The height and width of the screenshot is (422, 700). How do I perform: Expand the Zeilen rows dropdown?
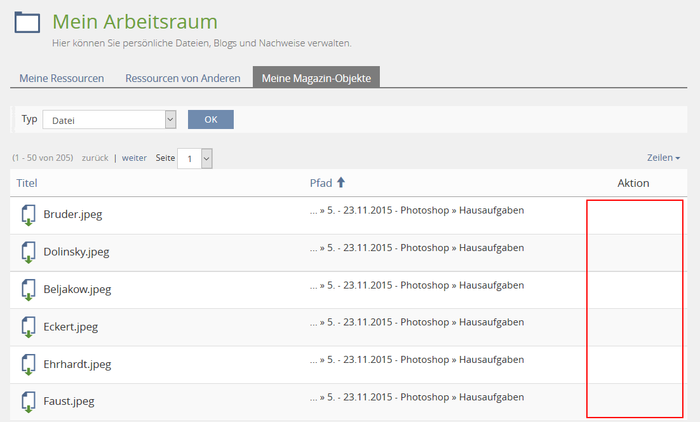pyautogui.click(x=663, y=158)
